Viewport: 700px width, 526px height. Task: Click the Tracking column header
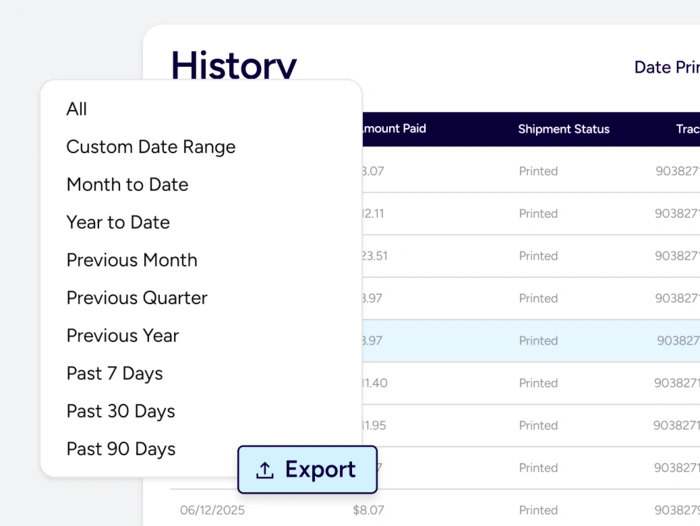tap(686, 129)
